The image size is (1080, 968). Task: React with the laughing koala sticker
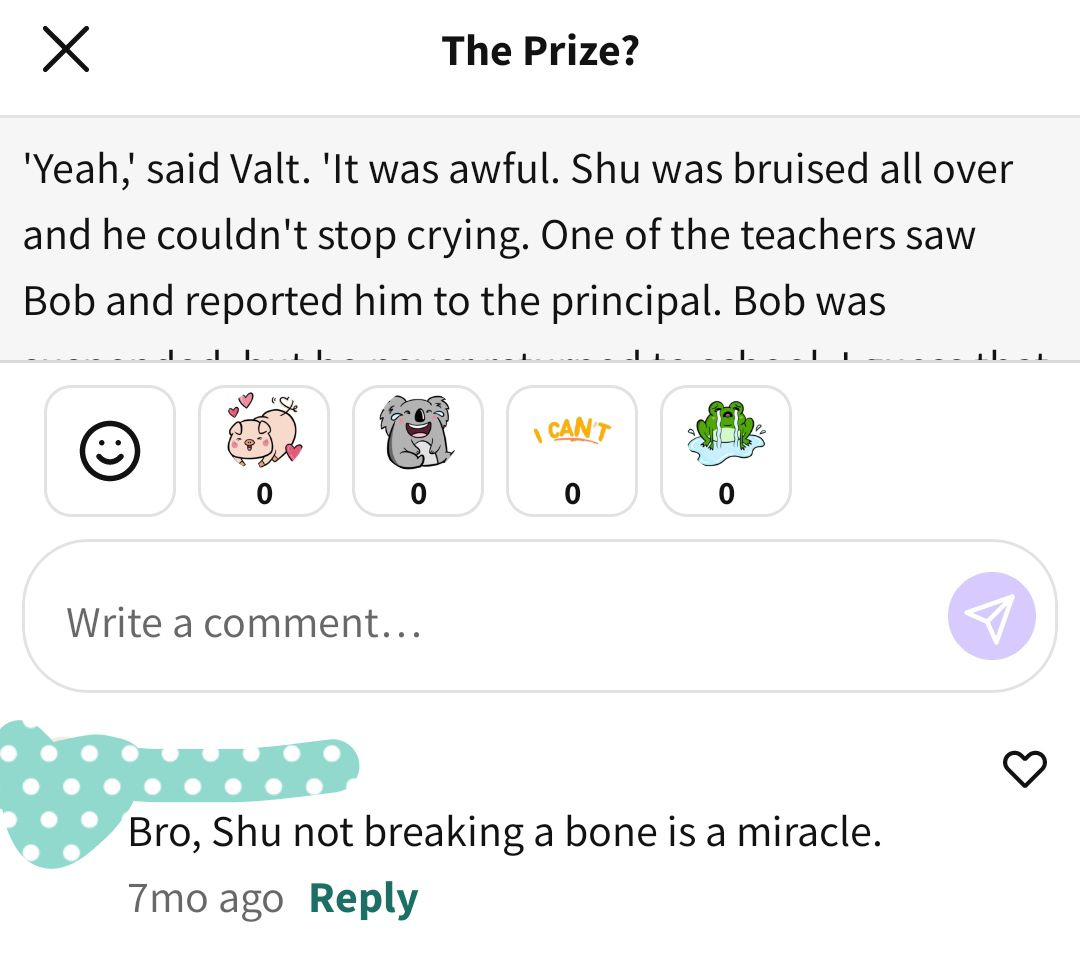tap(418, 451)
